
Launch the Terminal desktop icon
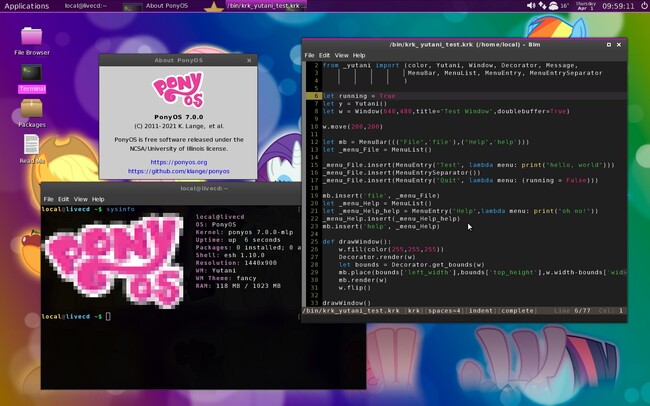click(x=31, y=75)
